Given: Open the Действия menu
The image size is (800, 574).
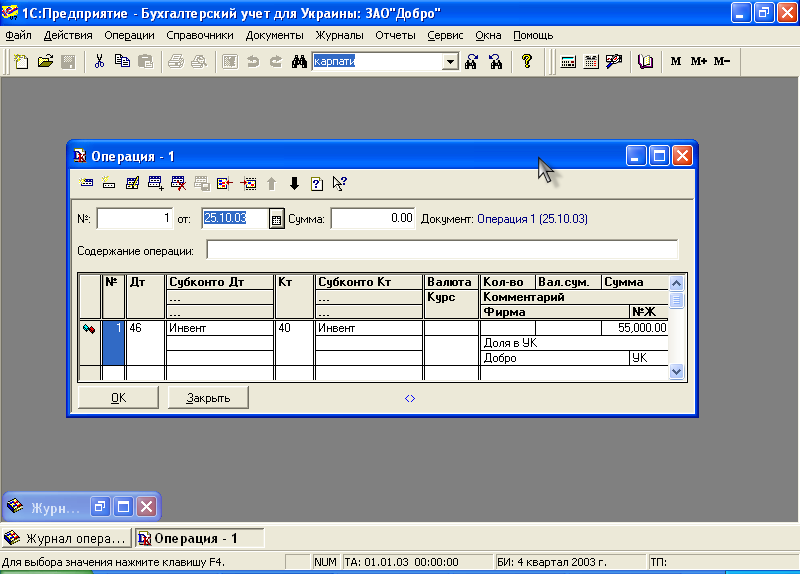Looking at the screenshot, I should (x=68, y=35).
